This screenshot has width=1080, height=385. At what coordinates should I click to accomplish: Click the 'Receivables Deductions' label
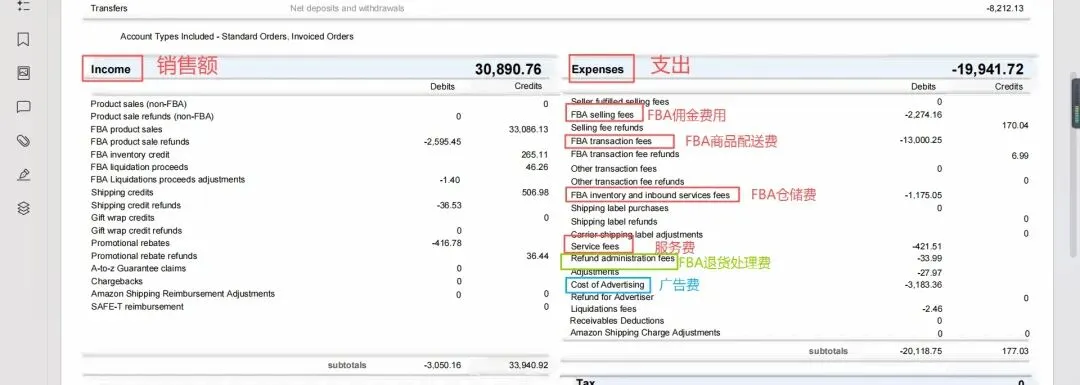click(x=616, y=321)
